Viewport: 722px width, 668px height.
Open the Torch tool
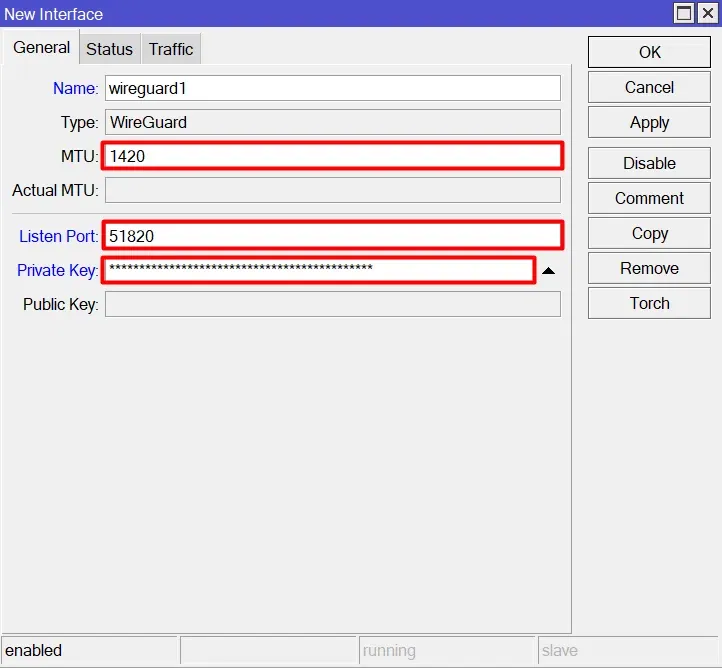pyautogui.click(x=649, y=303)
